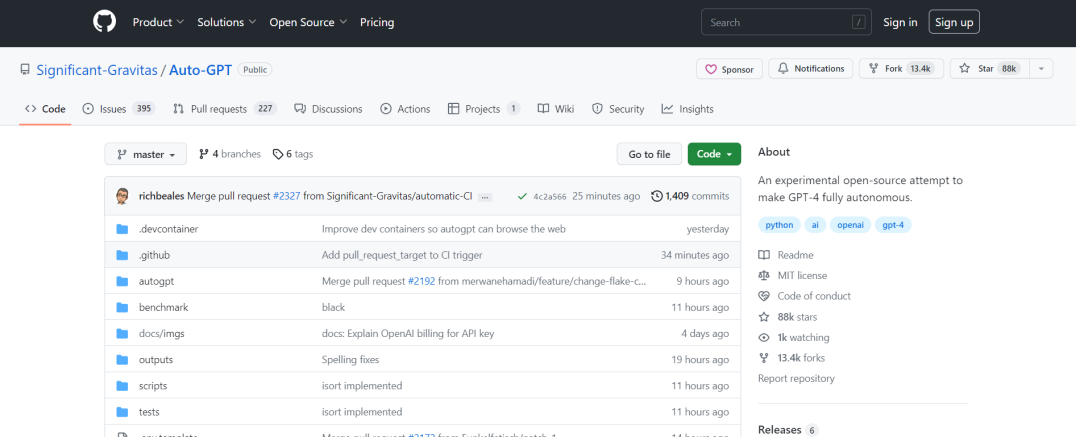Open the Star lists dropdown arrow
The height and width of the screenshot is (437, 1080).
[1041, 69]
